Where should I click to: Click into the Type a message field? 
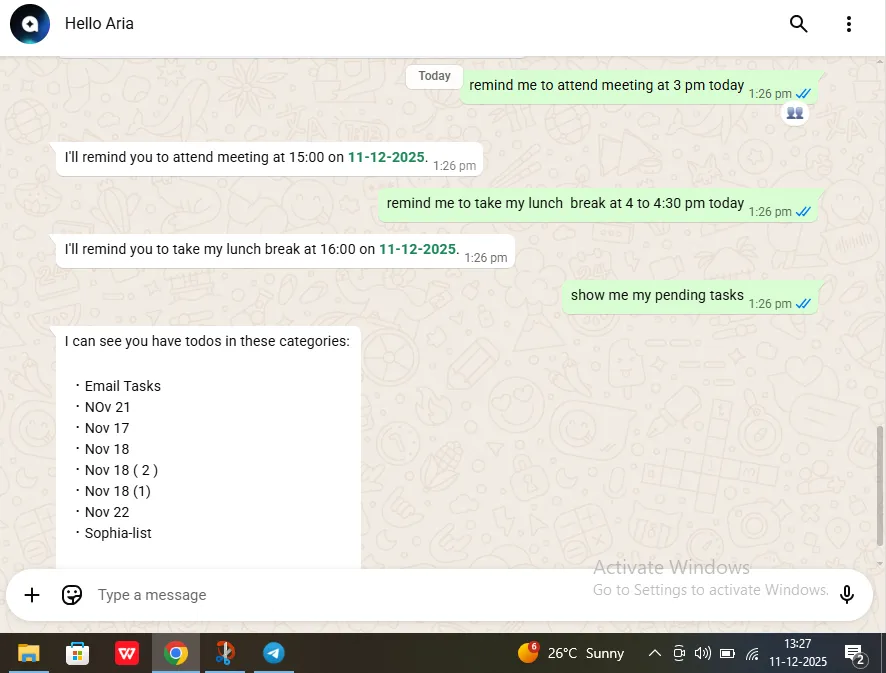(x=330, y=595)
